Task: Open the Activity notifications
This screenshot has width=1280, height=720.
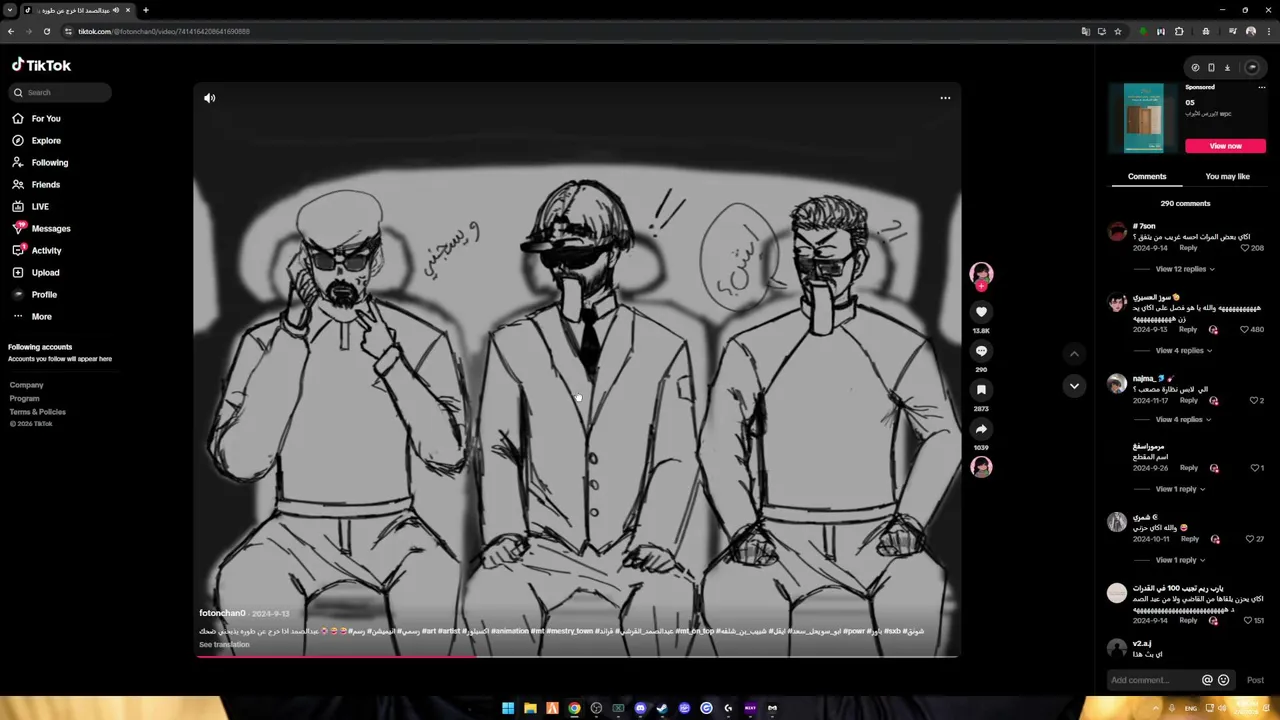Action: click(x=37, y=251)
